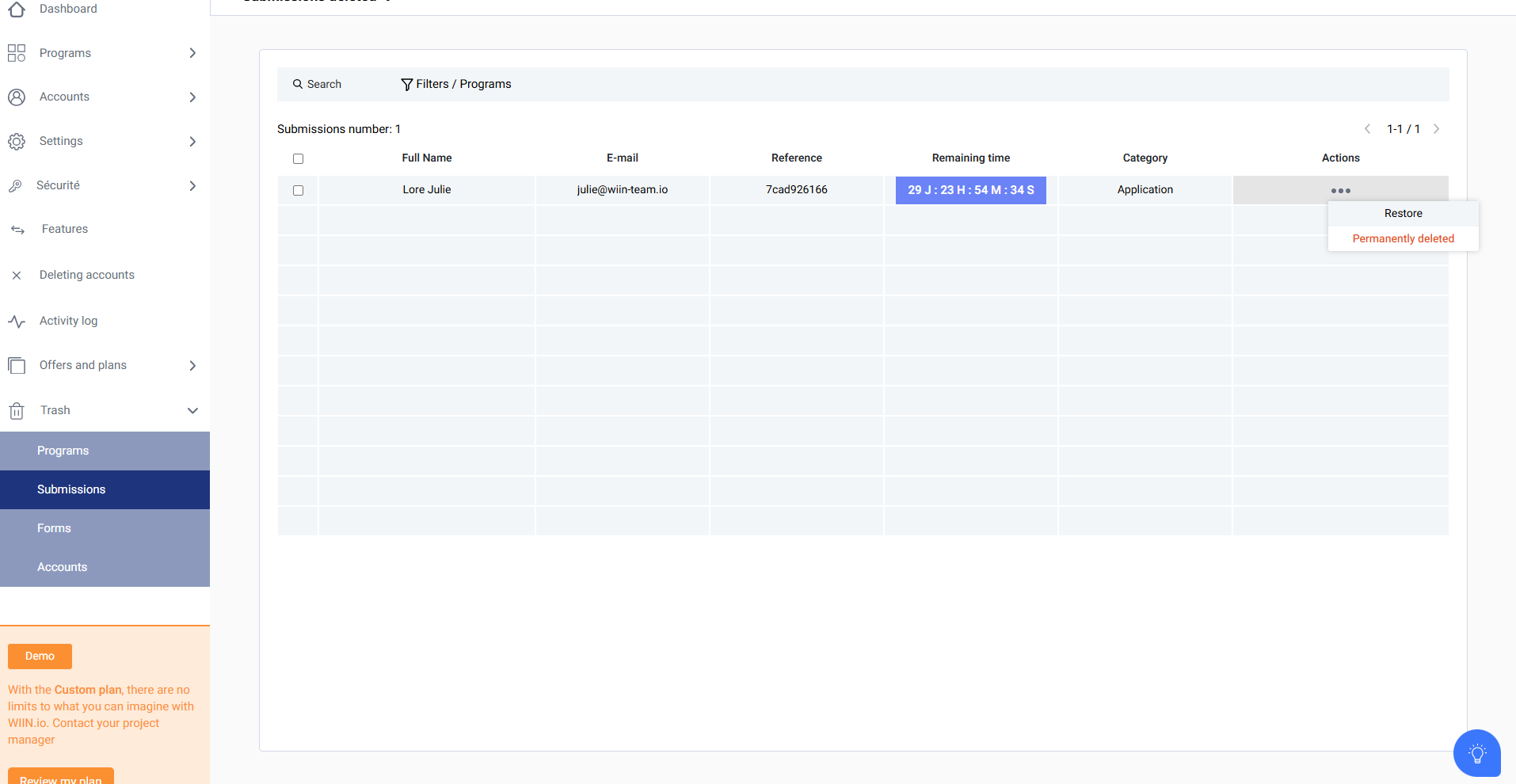Select Permanently deleted option
This screenshot has width=1516, height=784.
pos(1403,239)
